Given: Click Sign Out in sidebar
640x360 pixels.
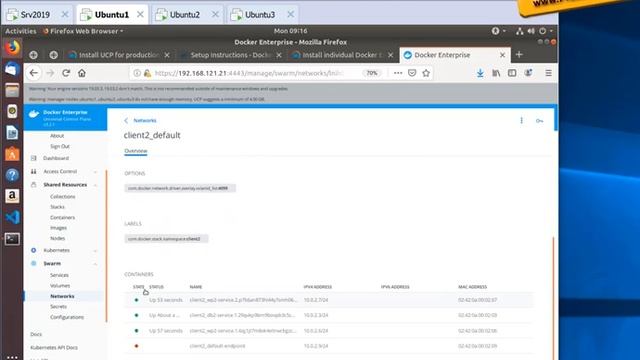Looking at the screenshot, I should pos(60,147).
